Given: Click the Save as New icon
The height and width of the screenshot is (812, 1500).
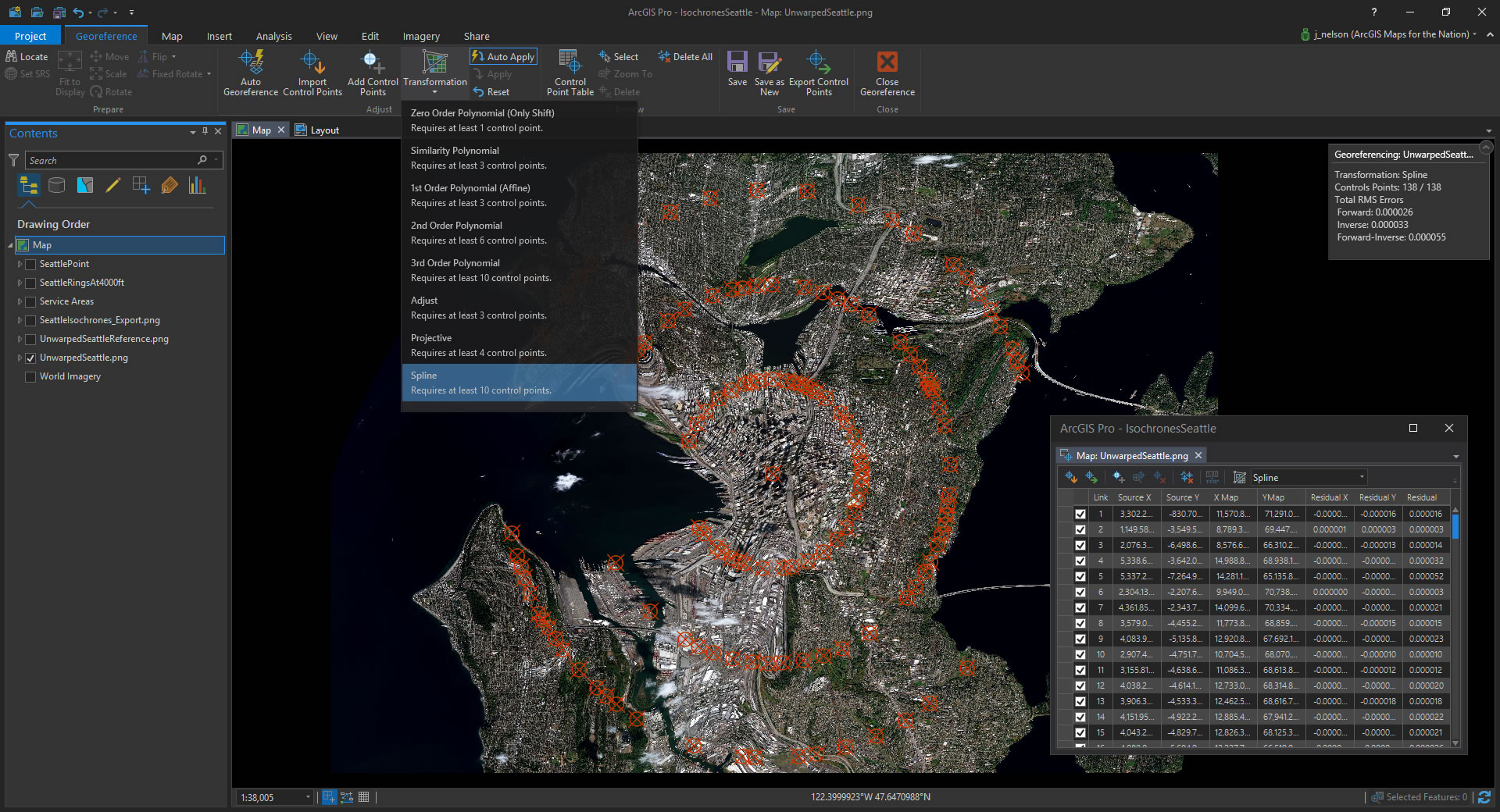Looking at the screenshot, I should coord(769,62).
